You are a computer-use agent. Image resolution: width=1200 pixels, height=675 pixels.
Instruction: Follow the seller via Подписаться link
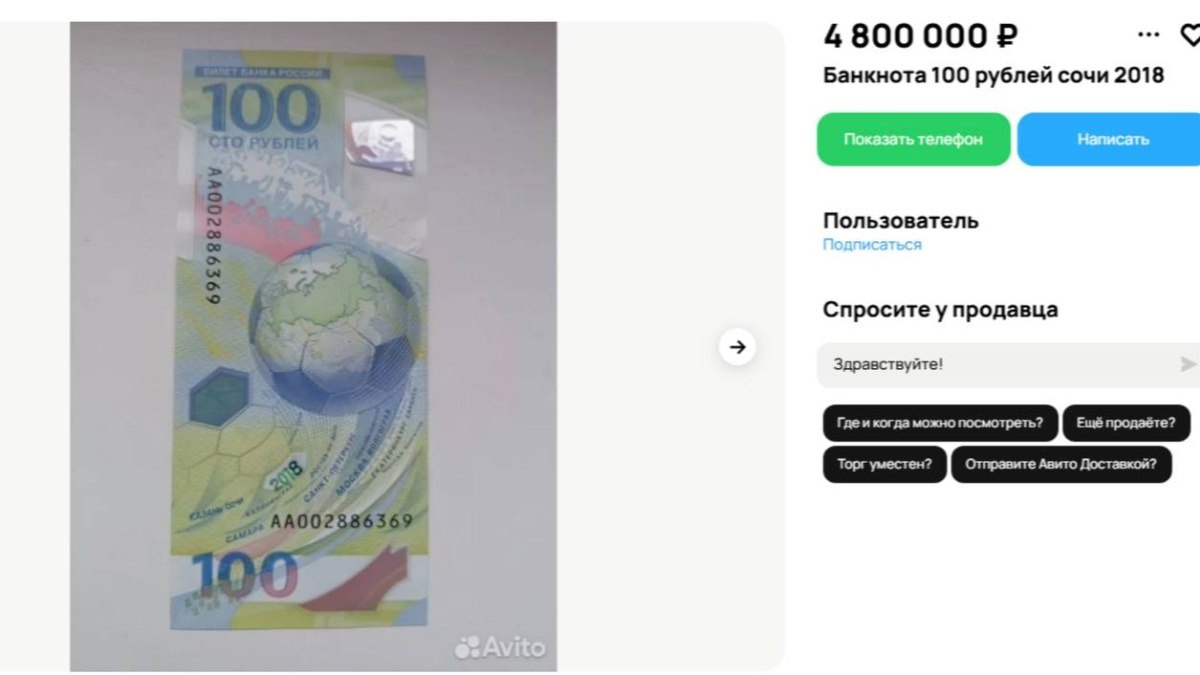pyautogui.click(x=872, y=245)
